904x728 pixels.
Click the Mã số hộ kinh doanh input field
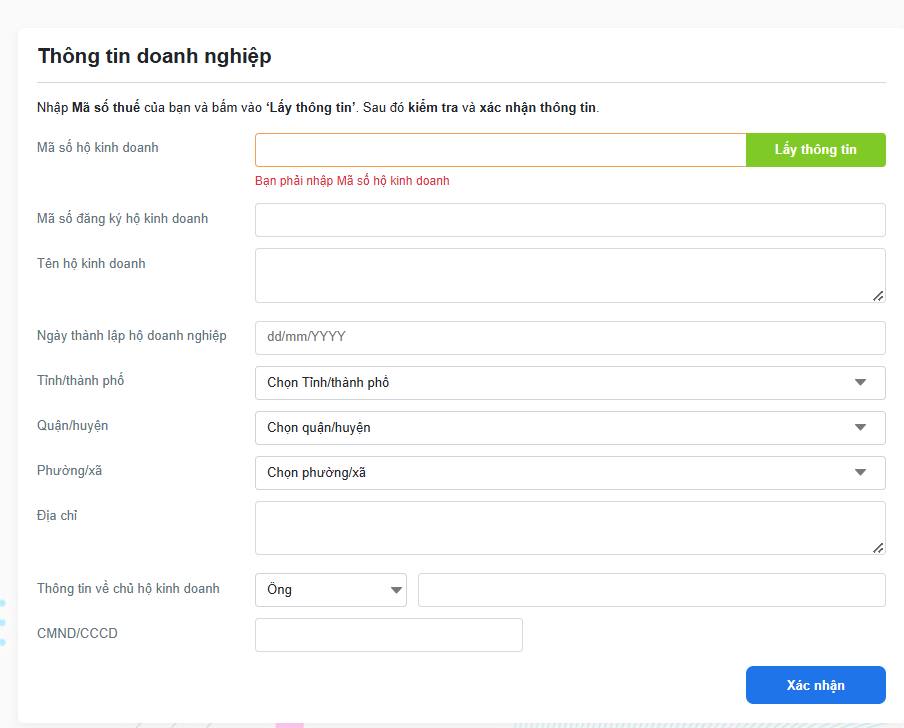point(500,150)
